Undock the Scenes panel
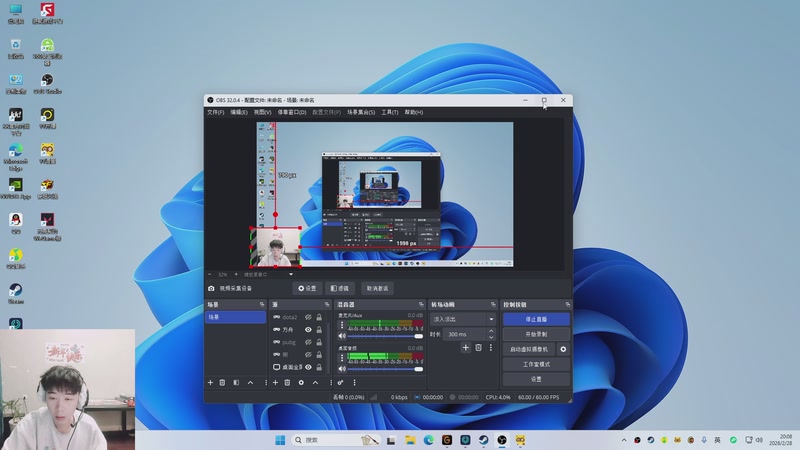Viewport: 800px width, 450px height. click(x=262, y=305)
